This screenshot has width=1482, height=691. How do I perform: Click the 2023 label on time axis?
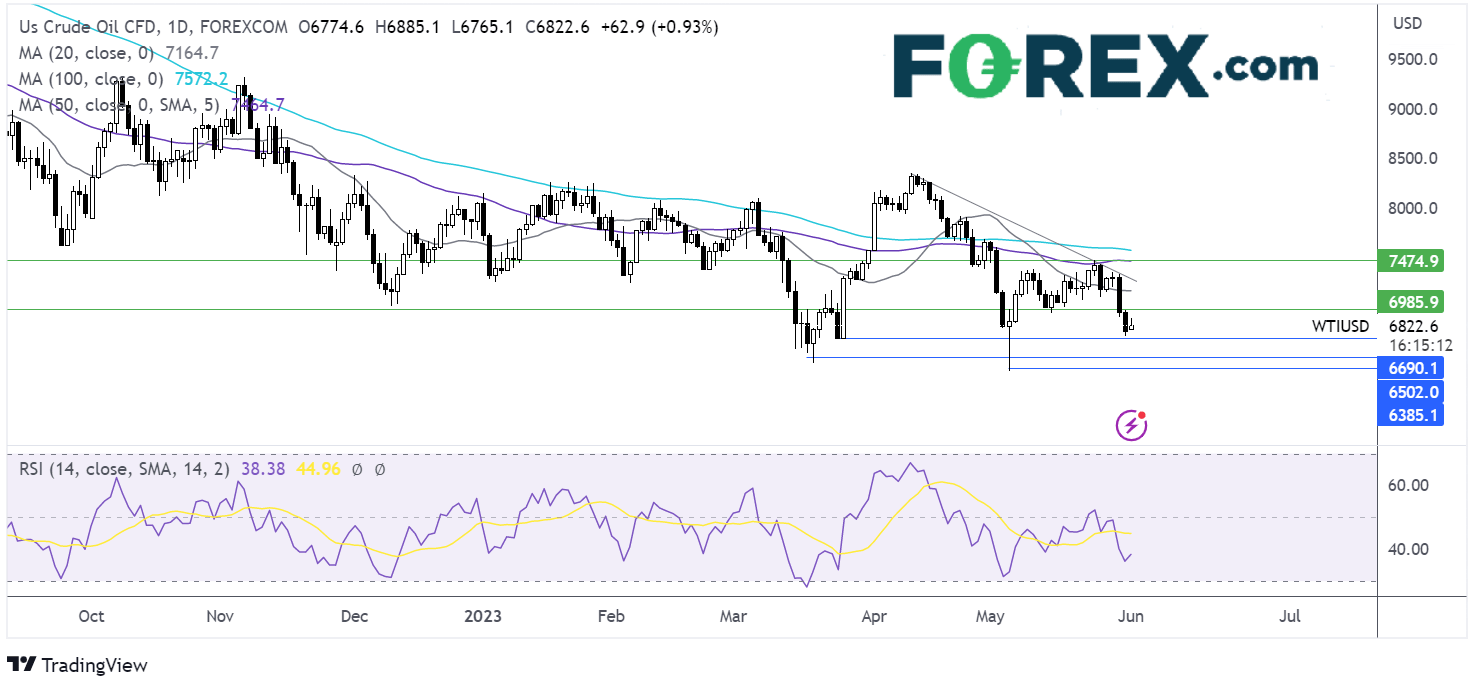(481, 616)
